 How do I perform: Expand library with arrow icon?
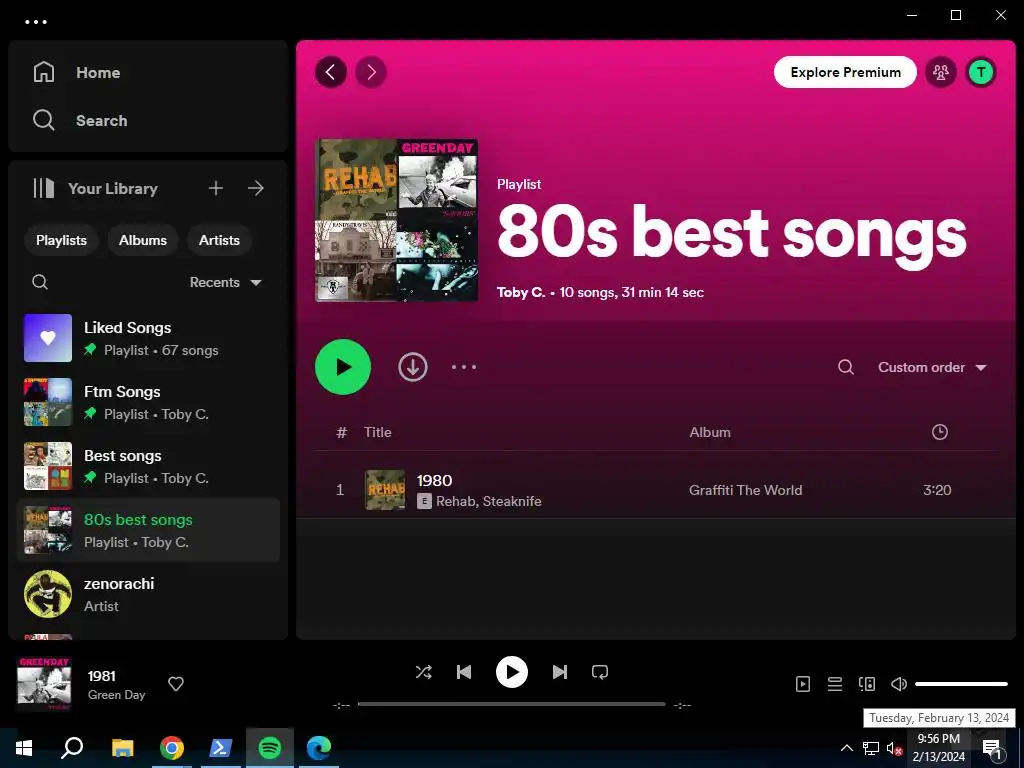[x=256, y=188]
